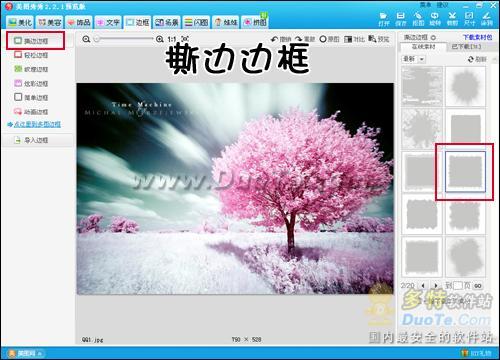
Task: Go to next material page arrow
Action: (x=436, y=286)
